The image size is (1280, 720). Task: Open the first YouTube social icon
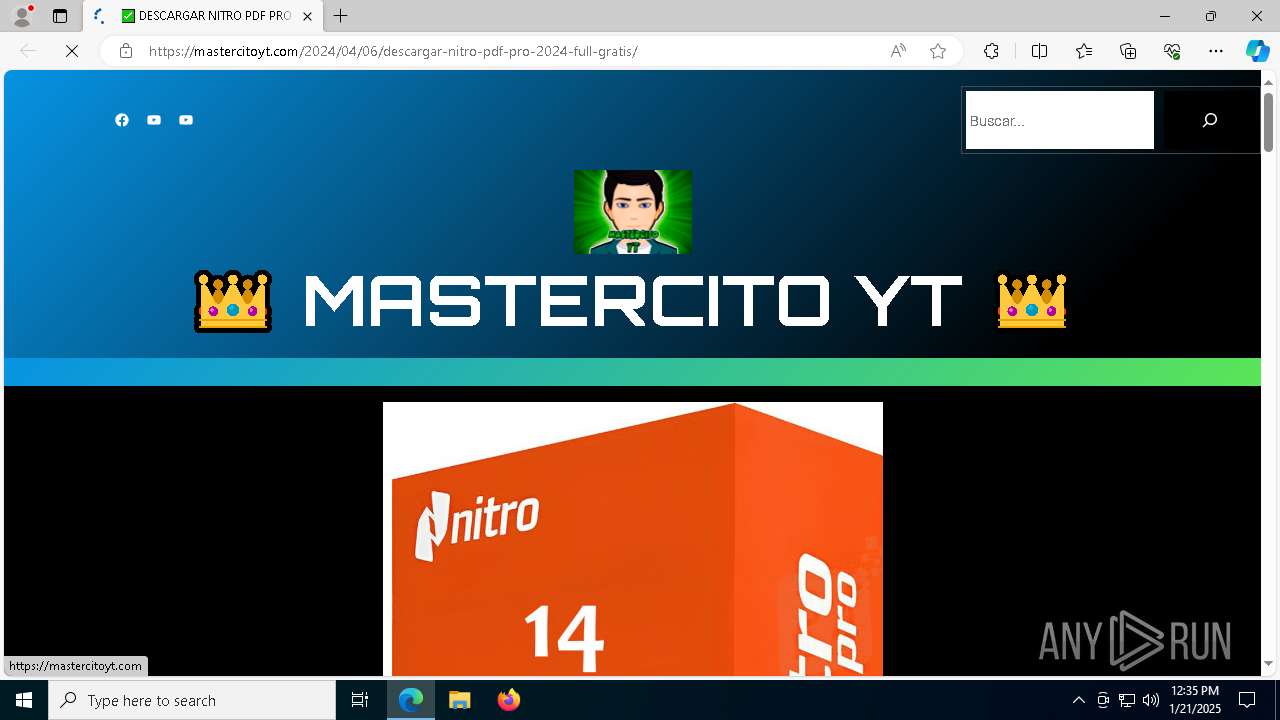coord(154,120)
